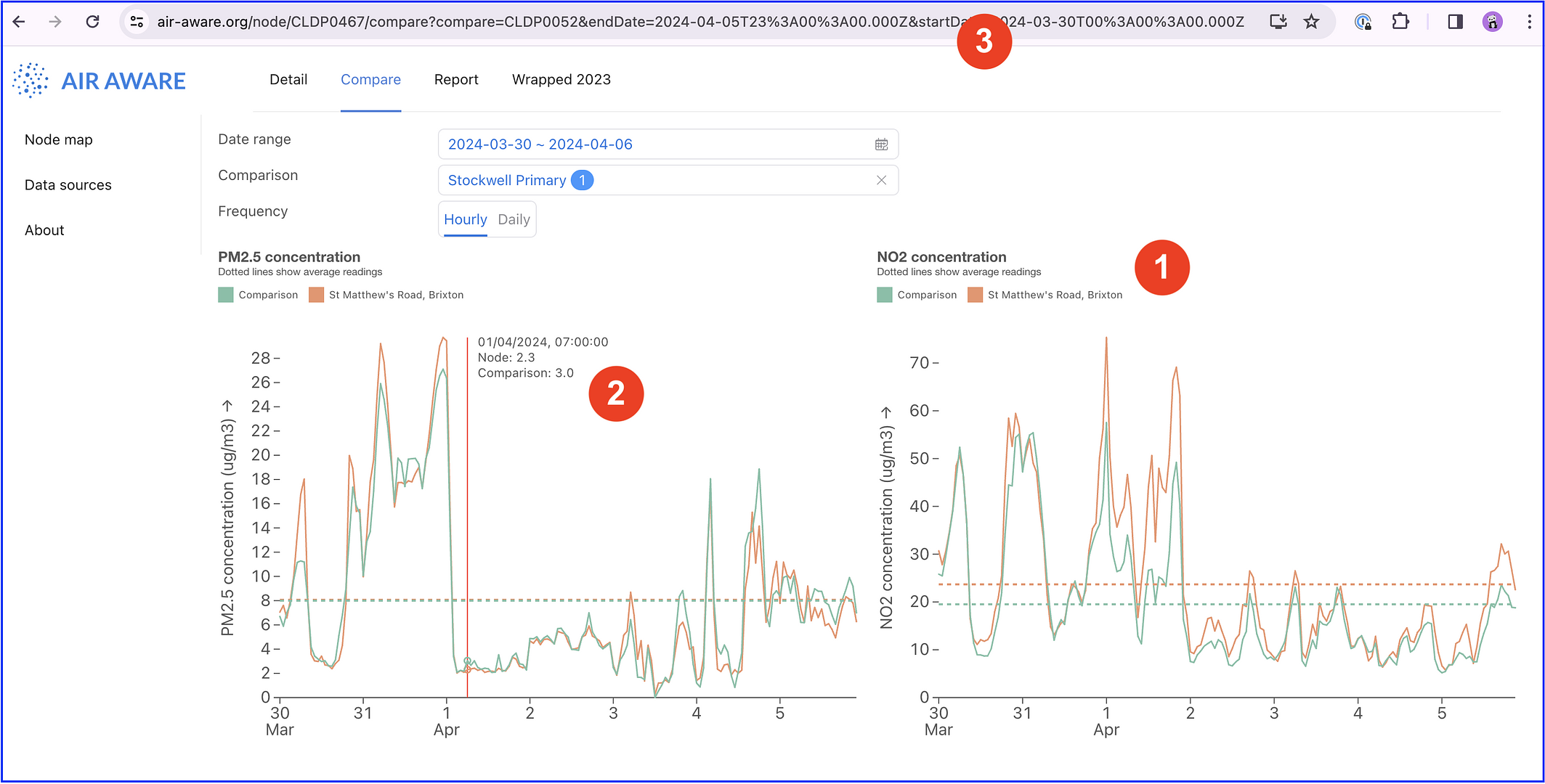Go to Node map in sidebar
Screen dimensions: 1545x784
(x=59, y=139)
